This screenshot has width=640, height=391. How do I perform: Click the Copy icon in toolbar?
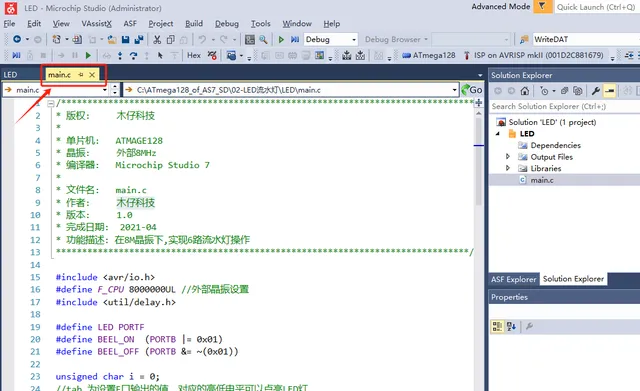pyautogui.click(x=171, y=39)
